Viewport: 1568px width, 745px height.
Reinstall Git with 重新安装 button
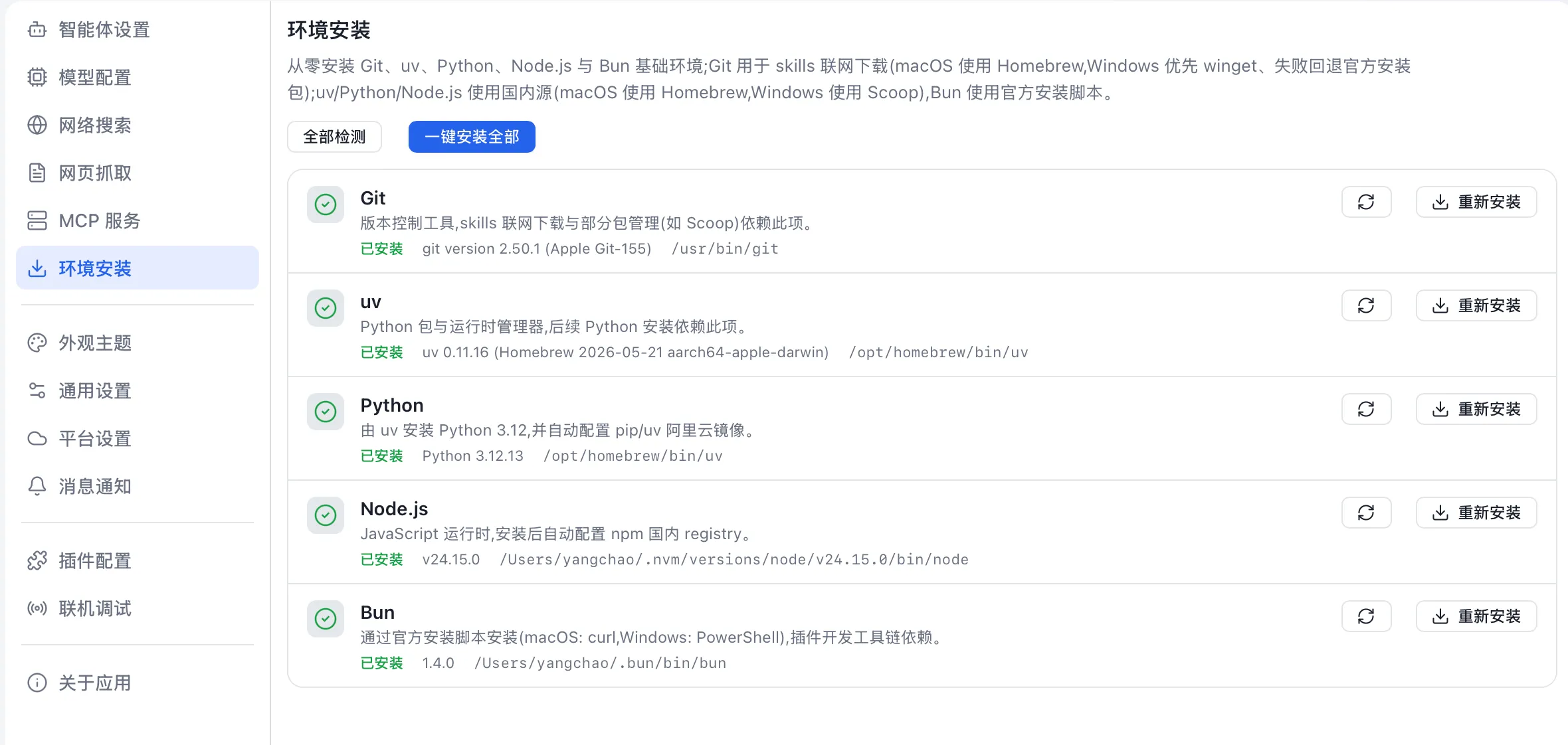point(1476,202)
